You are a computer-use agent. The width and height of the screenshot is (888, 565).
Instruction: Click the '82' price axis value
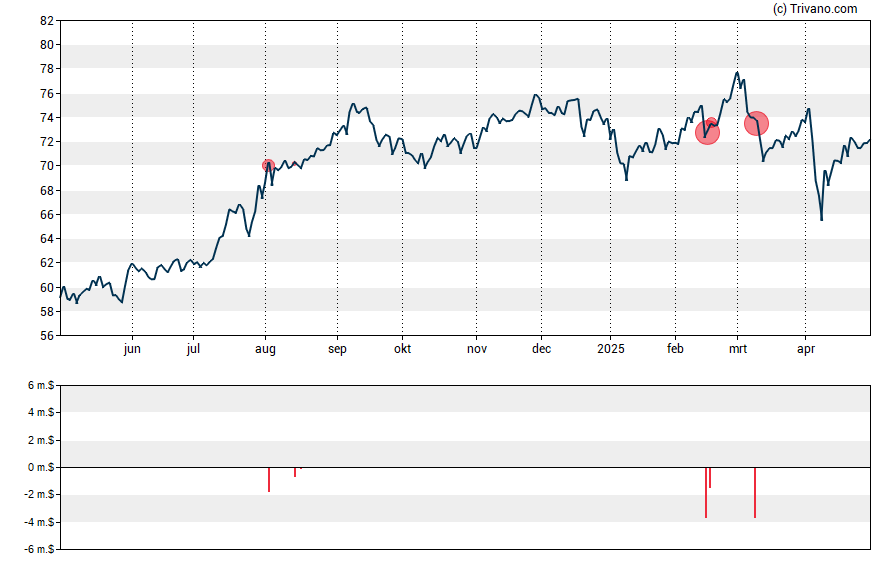tap(47, 21)
